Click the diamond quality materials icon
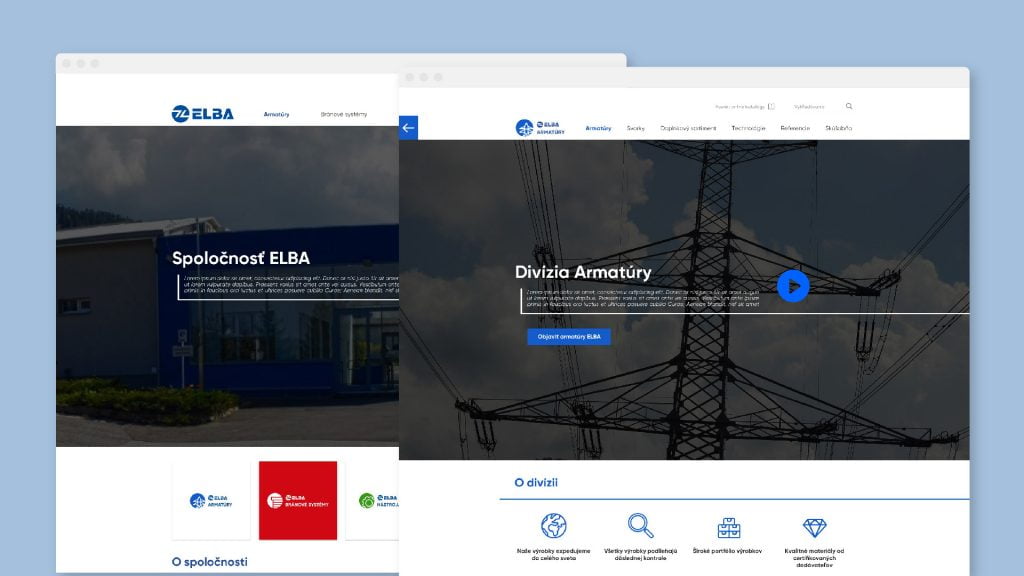Image resolution: width=1024 pixels, height=576 pixels. [x=814, y=527]
